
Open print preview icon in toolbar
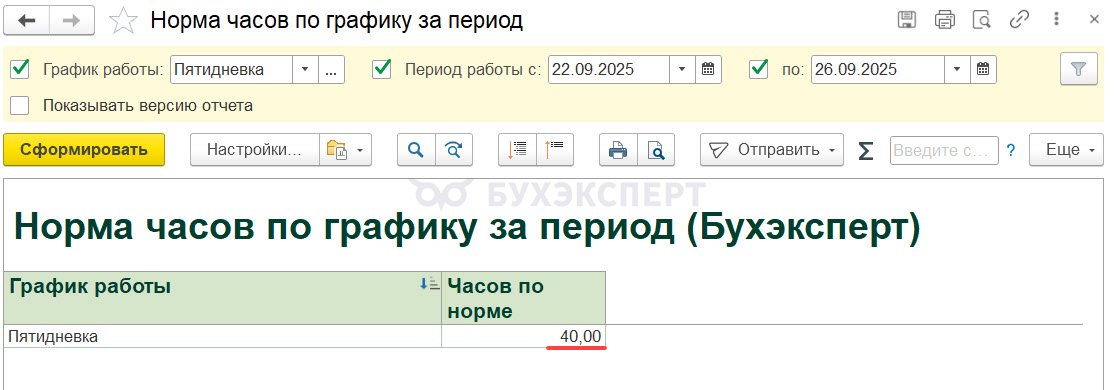point(655,150)
